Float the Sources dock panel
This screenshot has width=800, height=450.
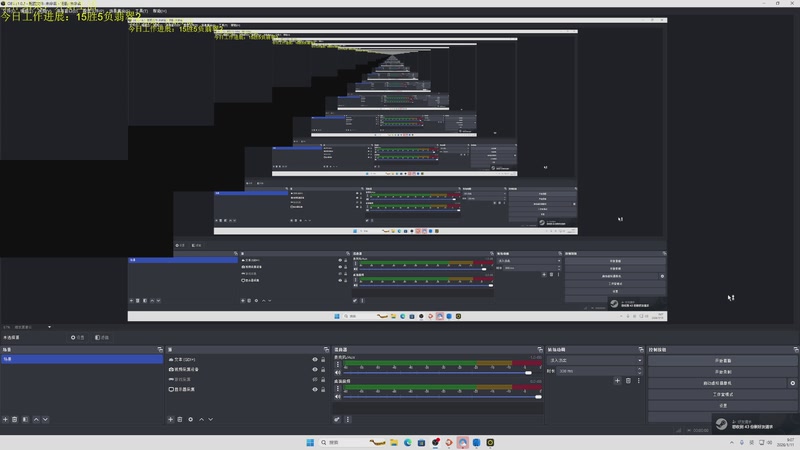[327, 349]
